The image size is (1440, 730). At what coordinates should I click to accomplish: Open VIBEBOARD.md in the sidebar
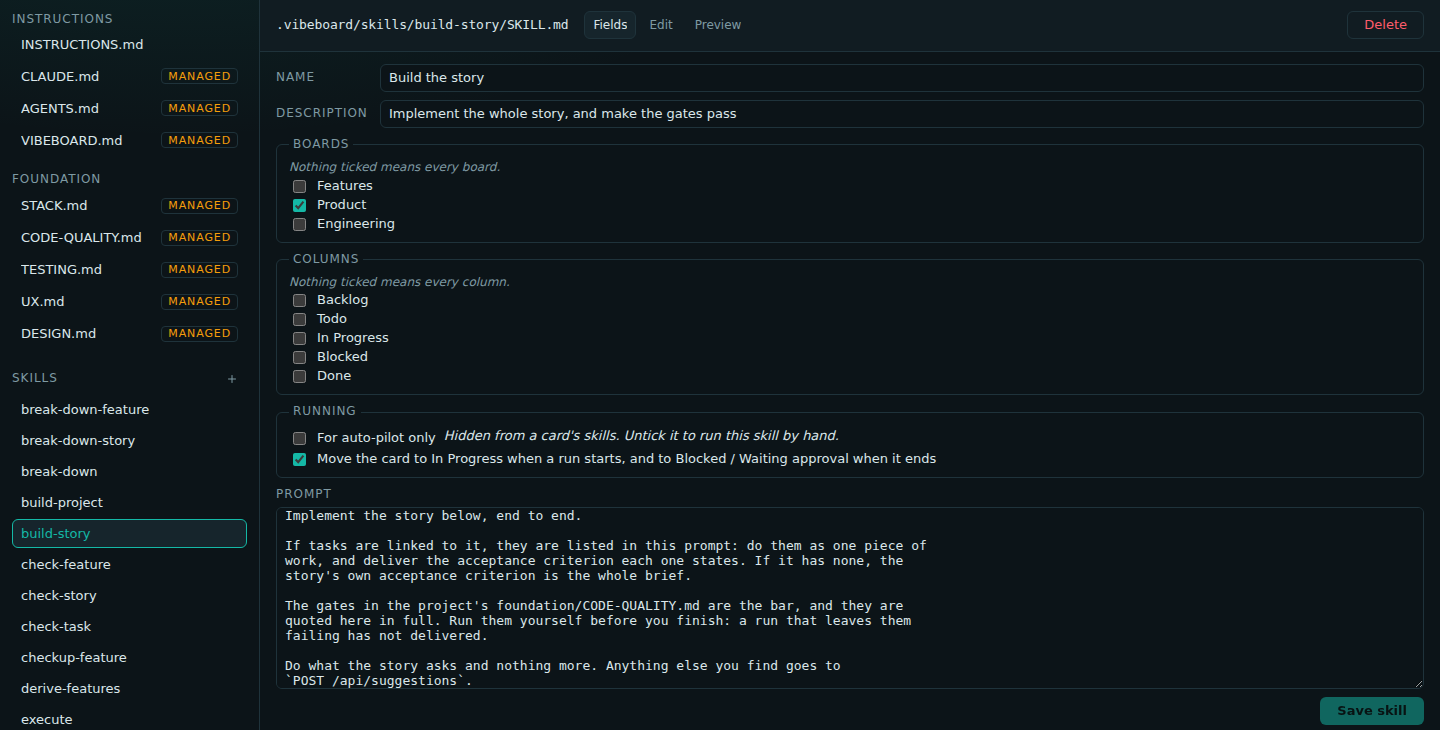[129, 141]
